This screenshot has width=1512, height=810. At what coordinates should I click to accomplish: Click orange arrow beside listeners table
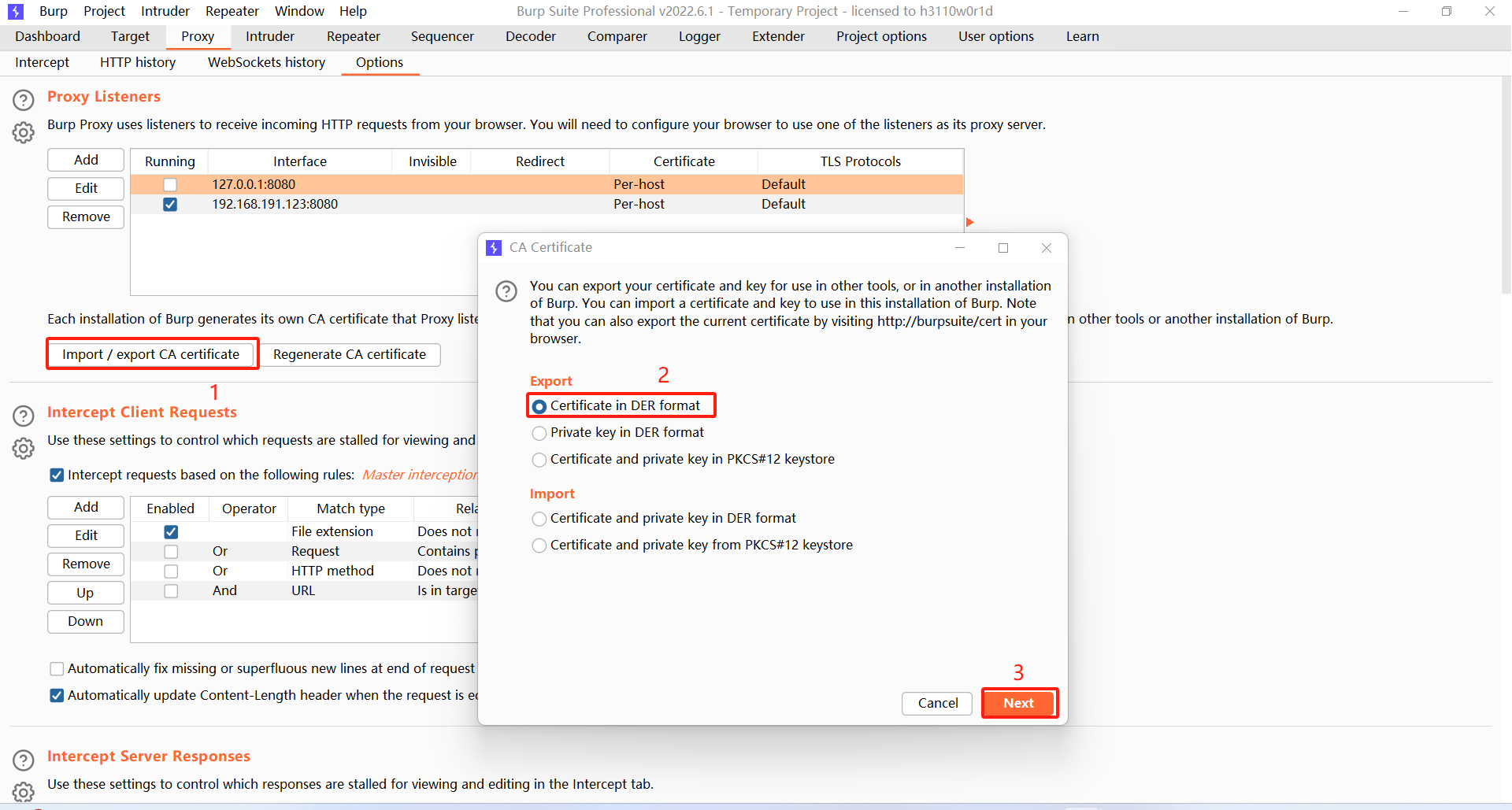point(970,223)
